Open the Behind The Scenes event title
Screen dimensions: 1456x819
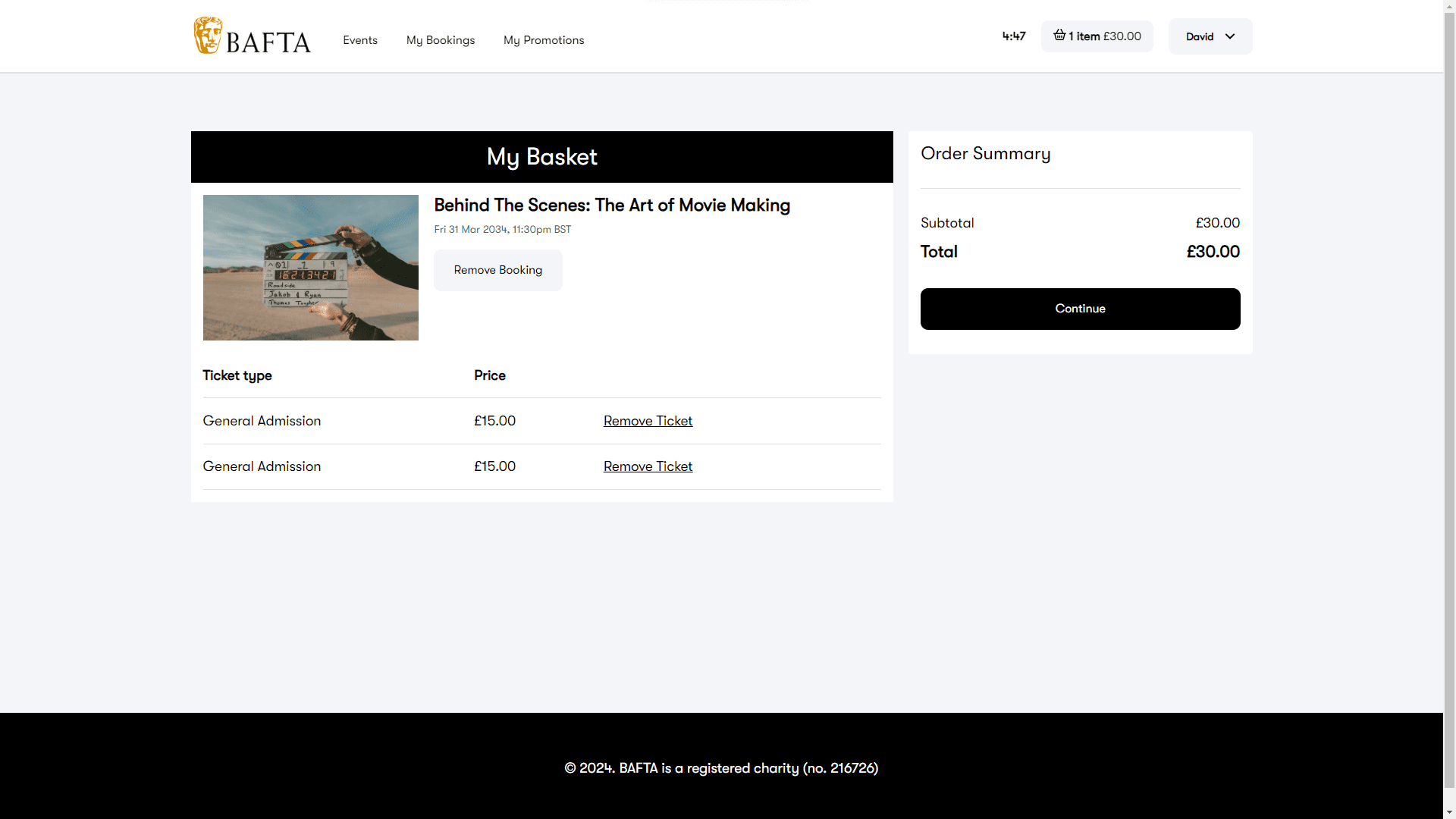[612, 206]
